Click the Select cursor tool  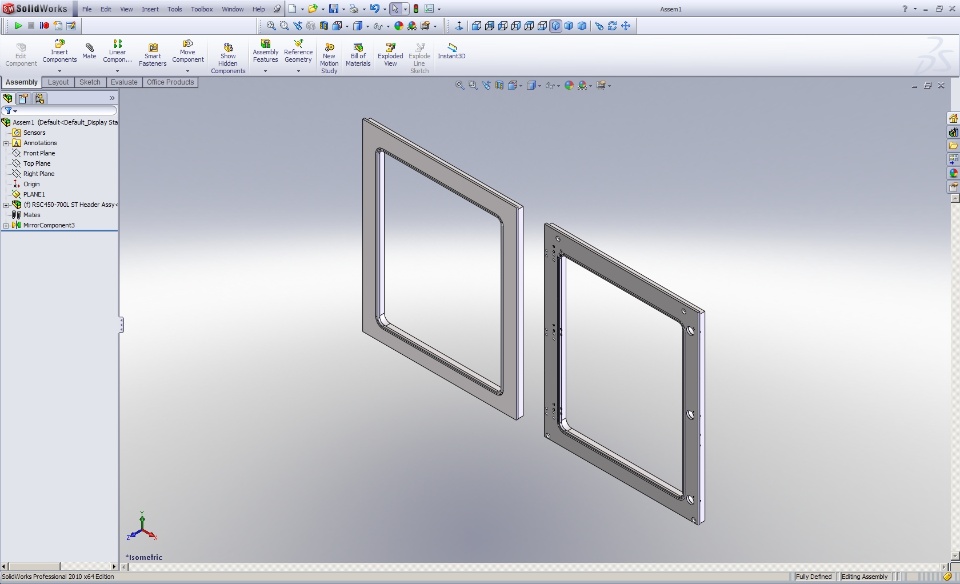(396, 9)
